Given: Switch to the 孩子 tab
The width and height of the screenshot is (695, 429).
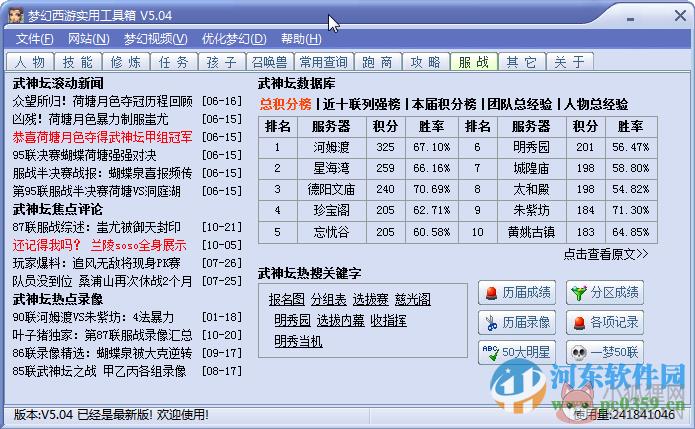Looking at the screenshot, I should point(222,62).
